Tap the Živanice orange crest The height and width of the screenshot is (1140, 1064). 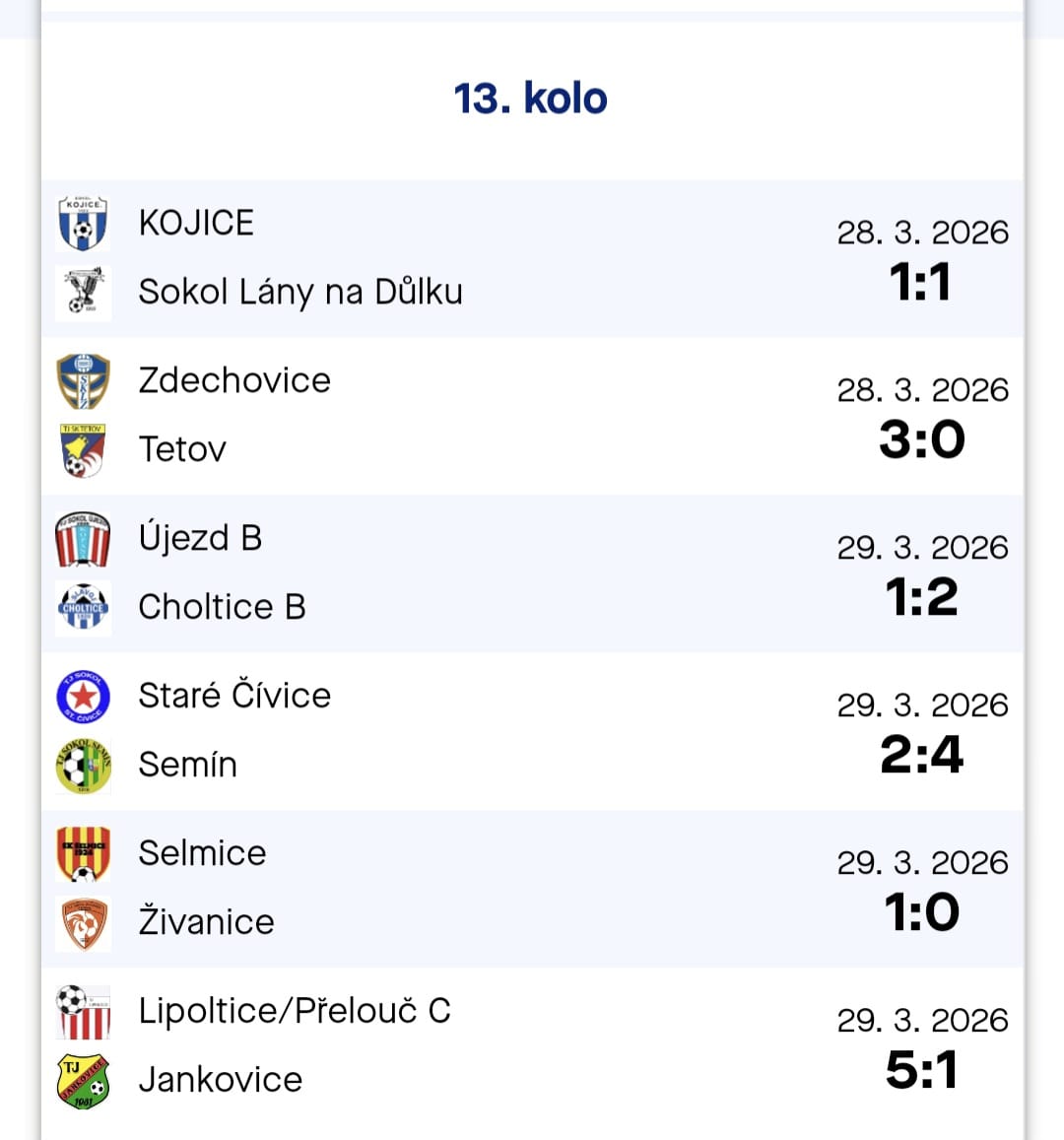click(x=83, y=922)
